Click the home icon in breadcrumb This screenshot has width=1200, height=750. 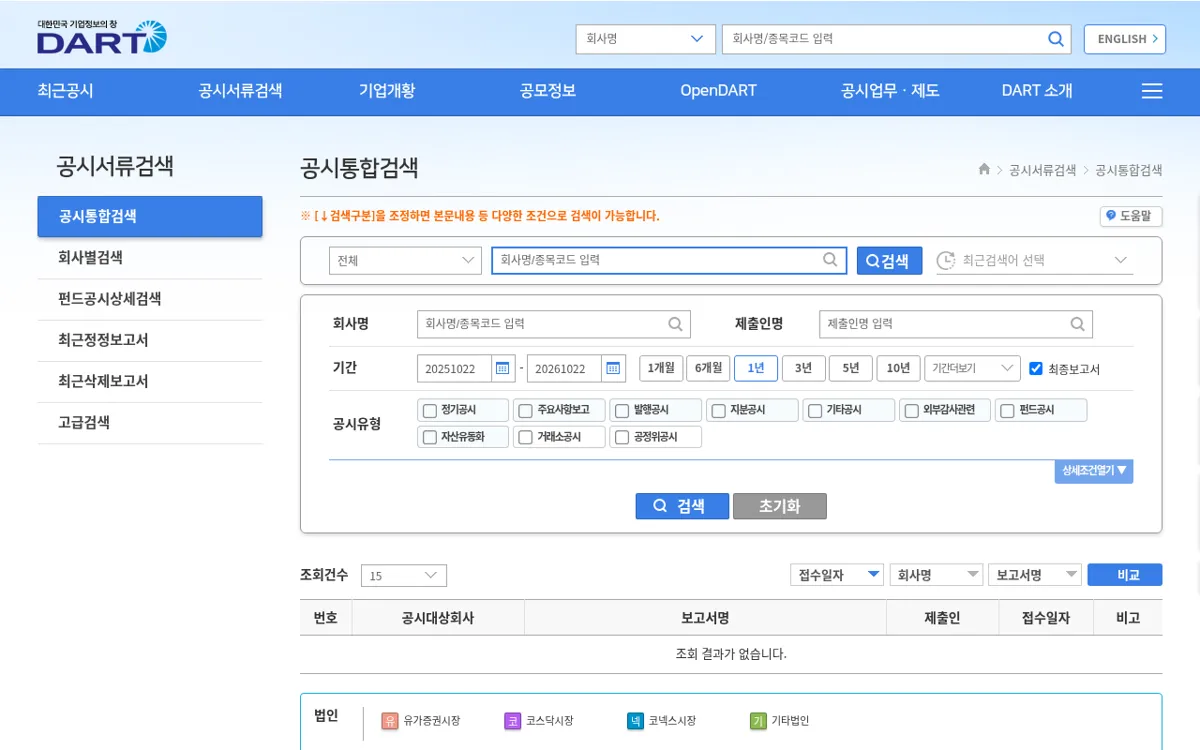coord(984,170)
